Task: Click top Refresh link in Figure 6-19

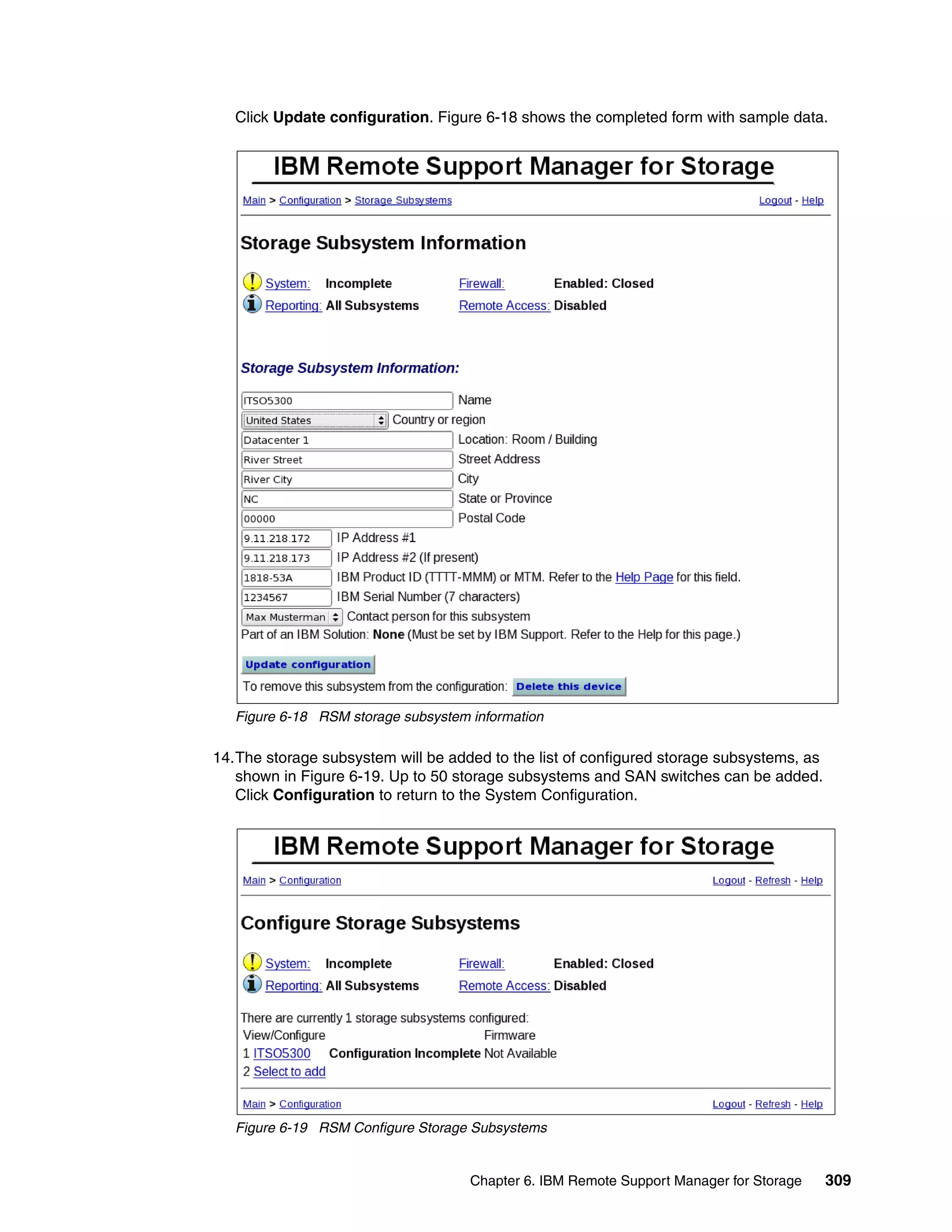Action: pos(773,881)
